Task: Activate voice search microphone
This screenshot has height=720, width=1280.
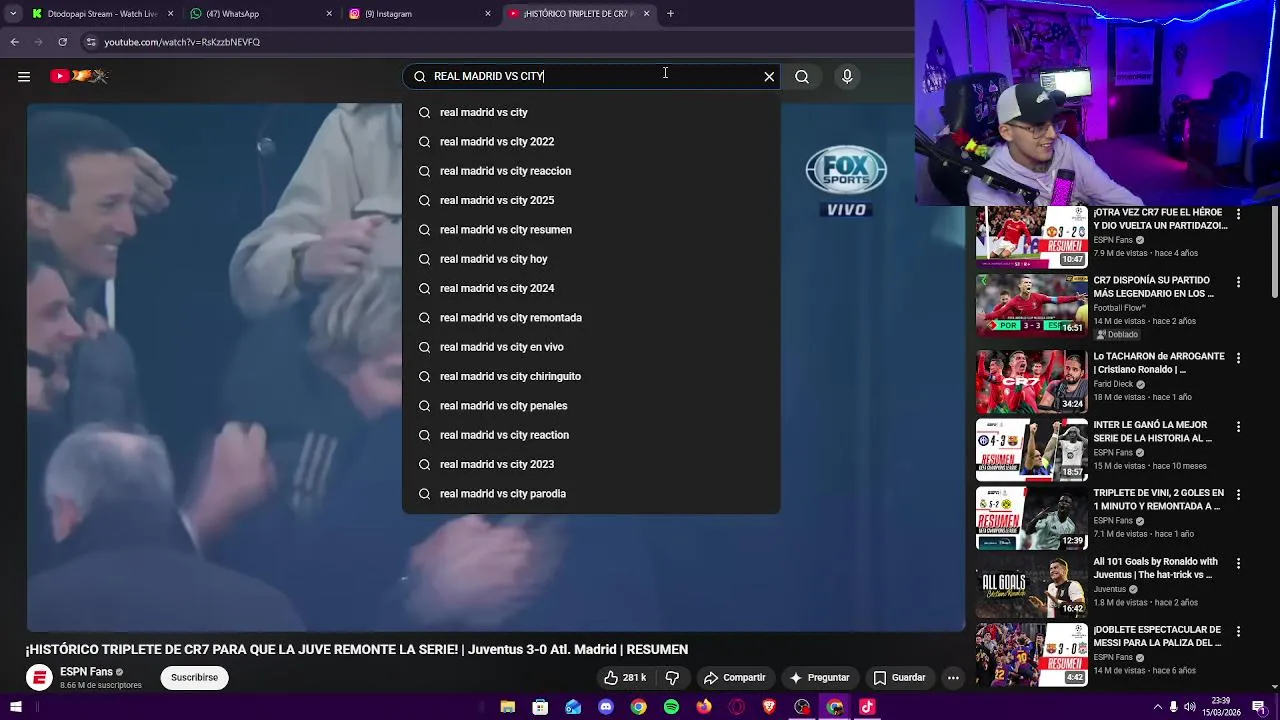Action: [x=847, y=76]
